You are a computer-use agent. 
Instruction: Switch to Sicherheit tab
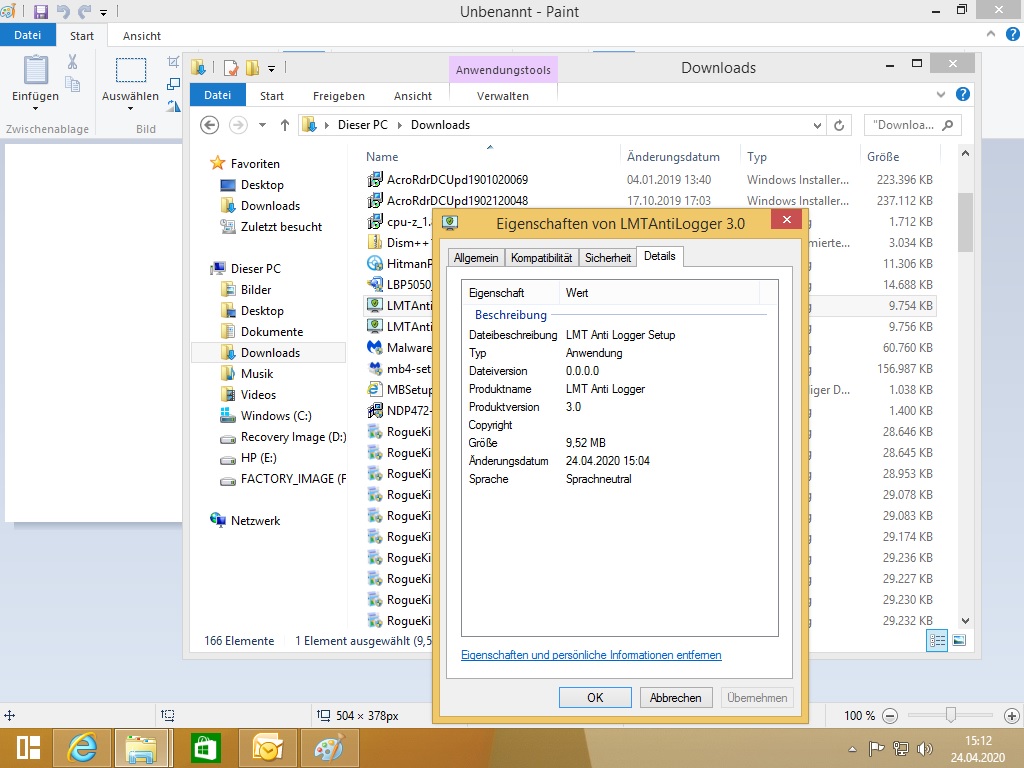(608, 258)
